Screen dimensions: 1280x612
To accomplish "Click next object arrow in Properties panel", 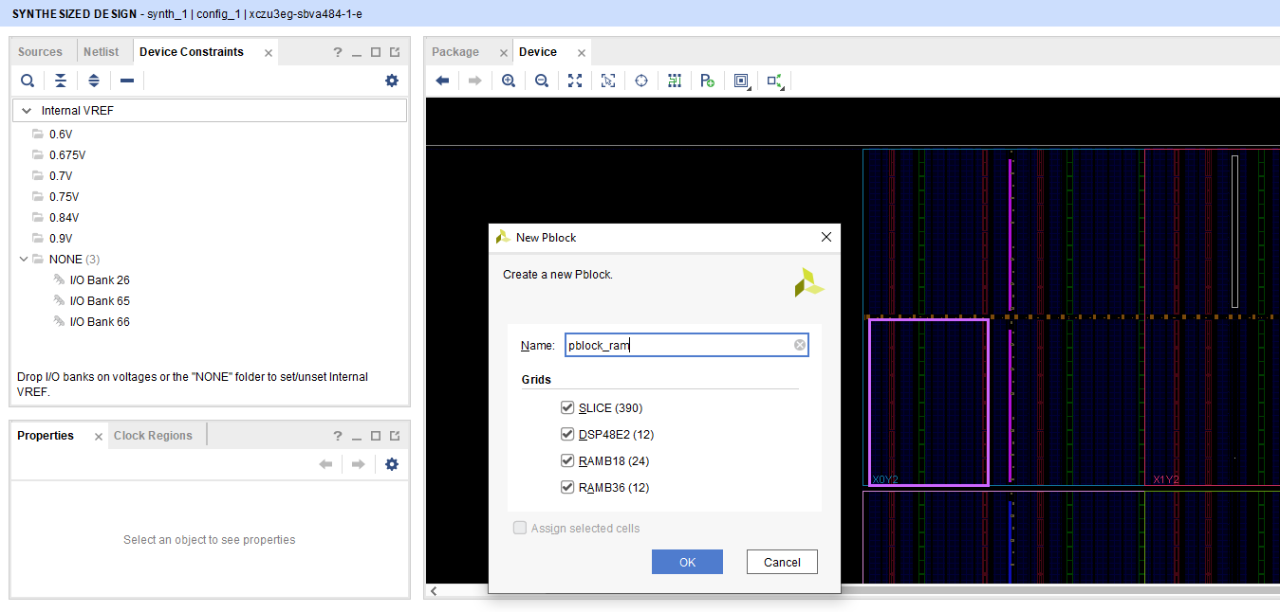I will click(357, 464).
